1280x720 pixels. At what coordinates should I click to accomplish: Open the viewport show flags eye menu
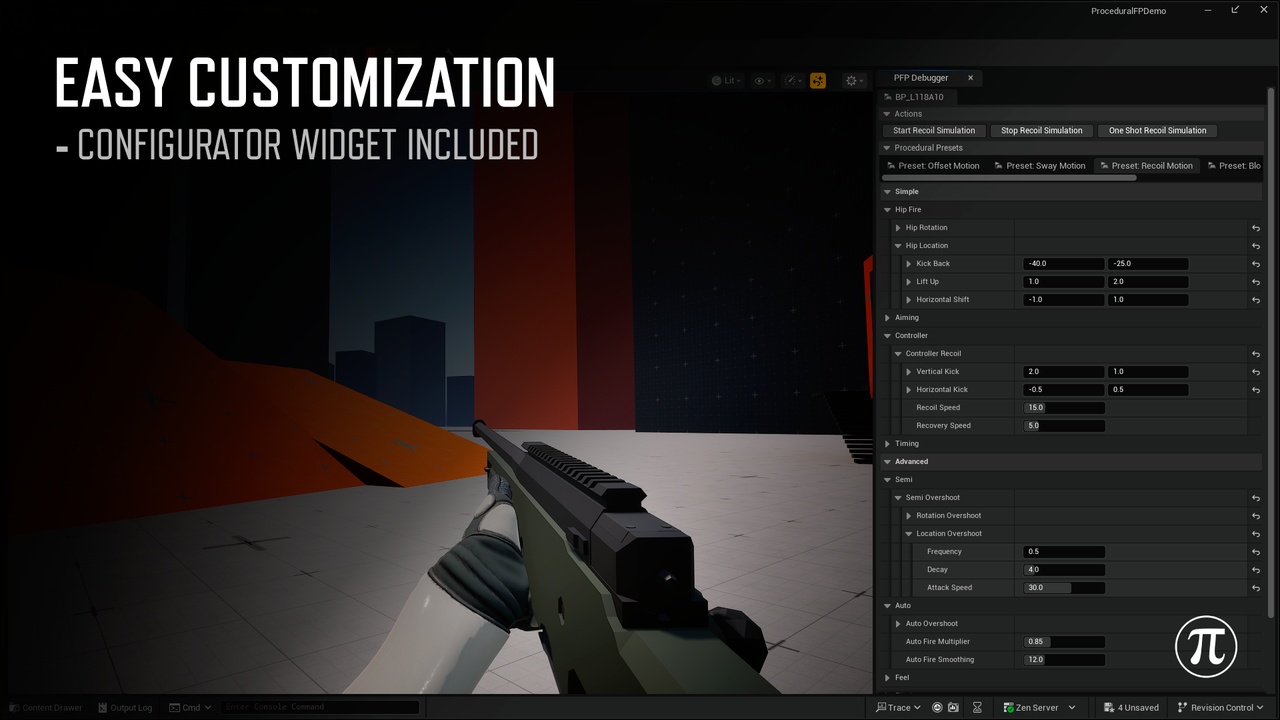(x=763, y=81)
